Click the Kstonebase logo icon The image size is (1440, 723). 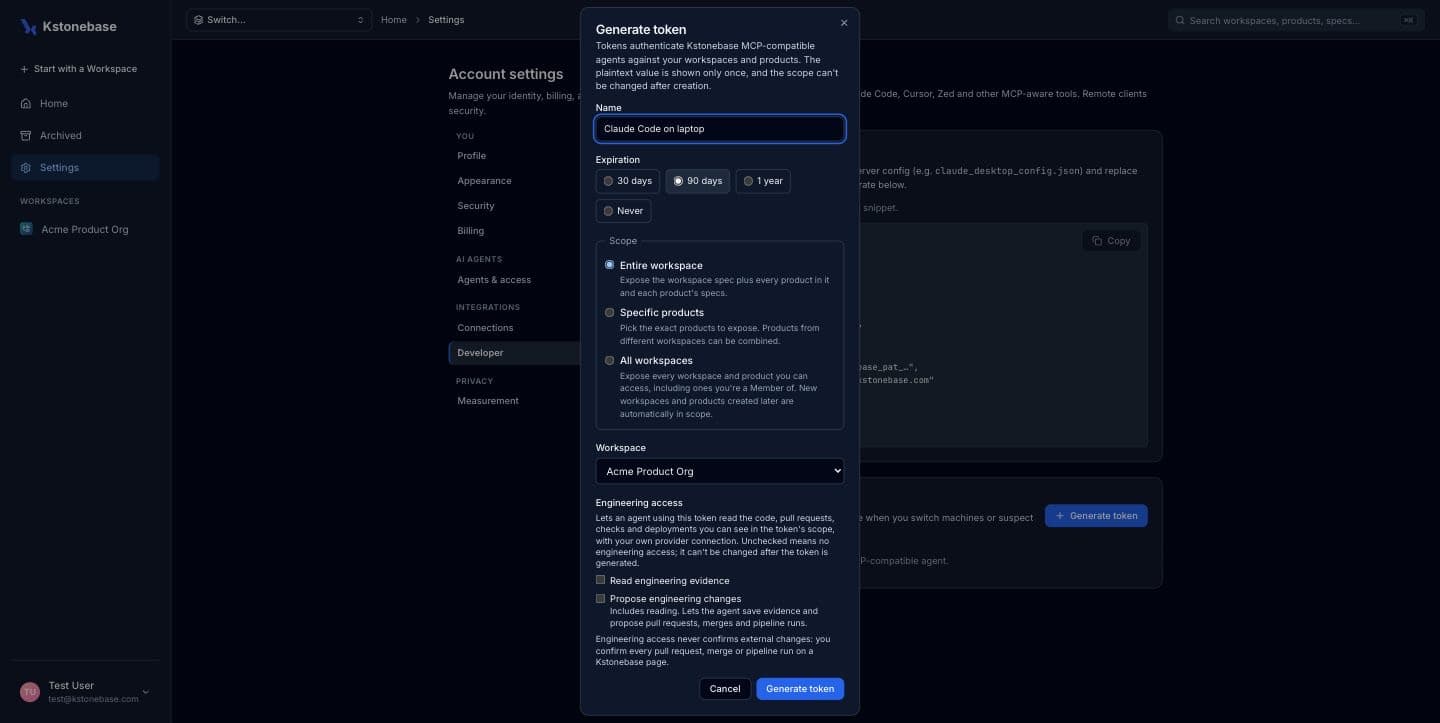[x=28, y=27]
